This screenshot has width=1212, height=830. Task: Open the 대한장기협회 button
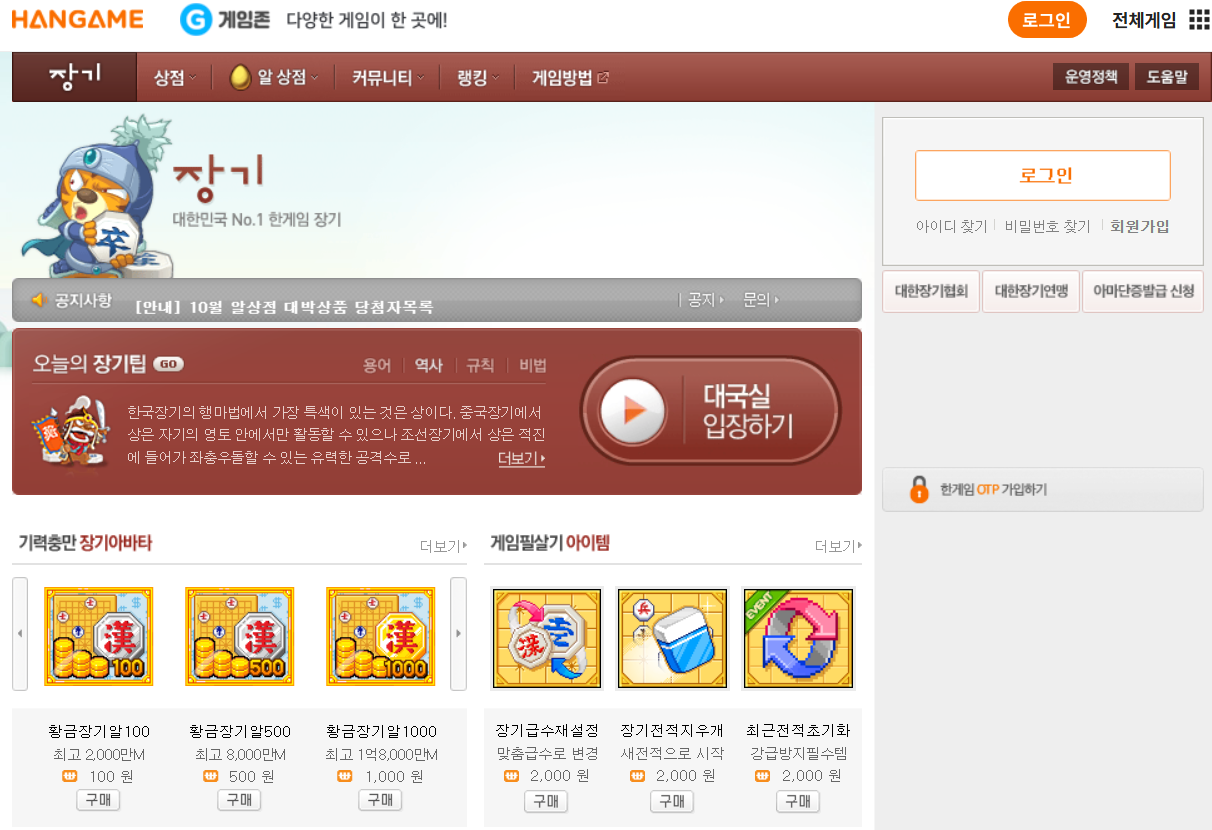931,291
